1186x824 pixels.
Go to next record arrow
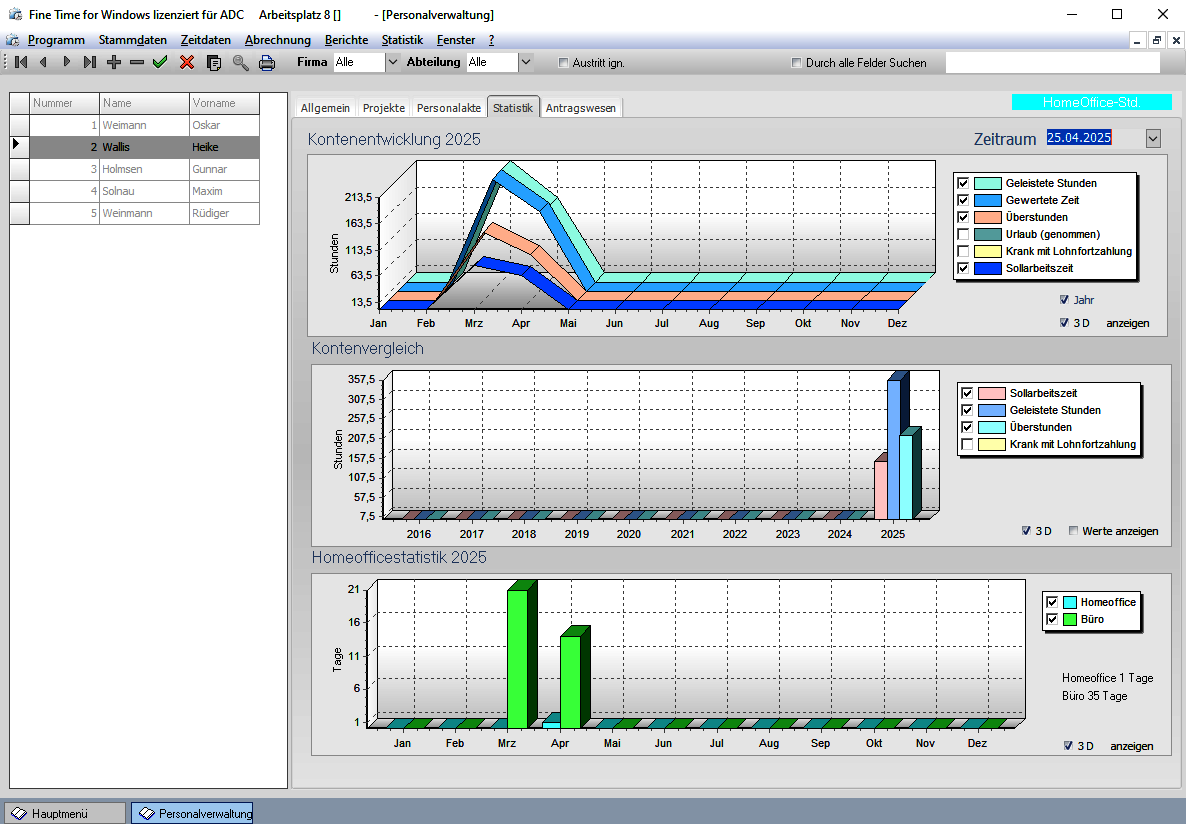click(x=67, y=62)
